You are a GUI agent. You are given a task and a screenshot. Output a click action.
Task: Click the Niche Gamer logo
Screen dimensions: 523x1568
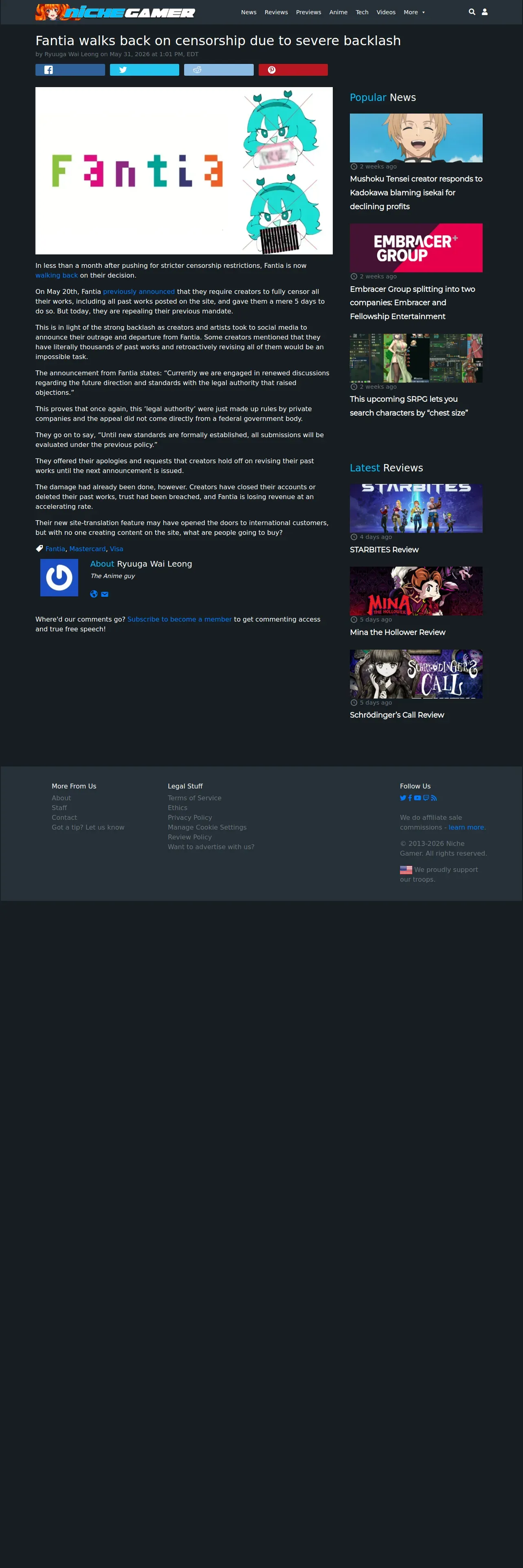(x=115, y=12)
